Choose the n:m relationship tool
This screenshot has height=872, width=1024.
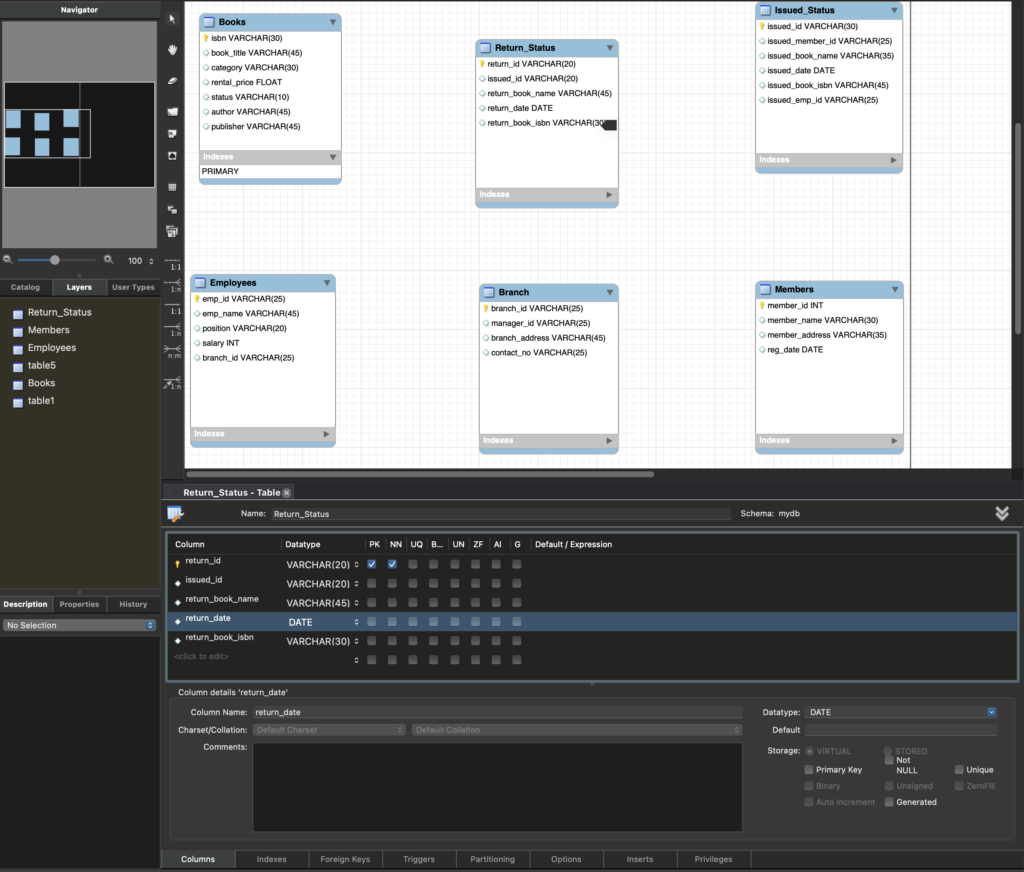pos(173,350)
